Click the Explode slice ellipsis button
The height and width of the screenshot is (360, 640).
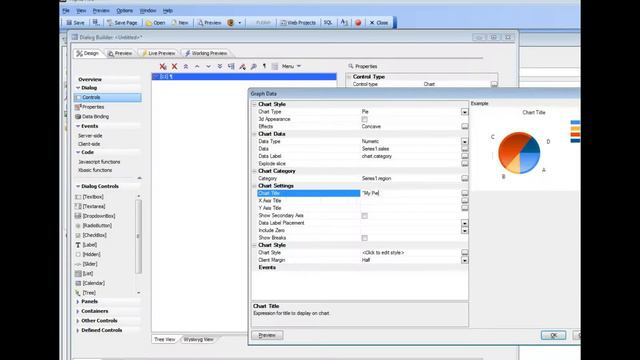click(x=464, y=164)
